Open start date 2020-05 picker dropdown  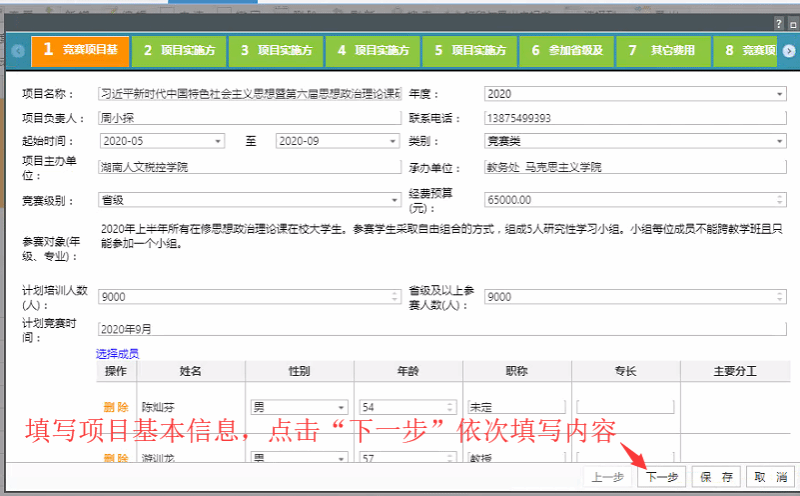click(x=218, y=142)
